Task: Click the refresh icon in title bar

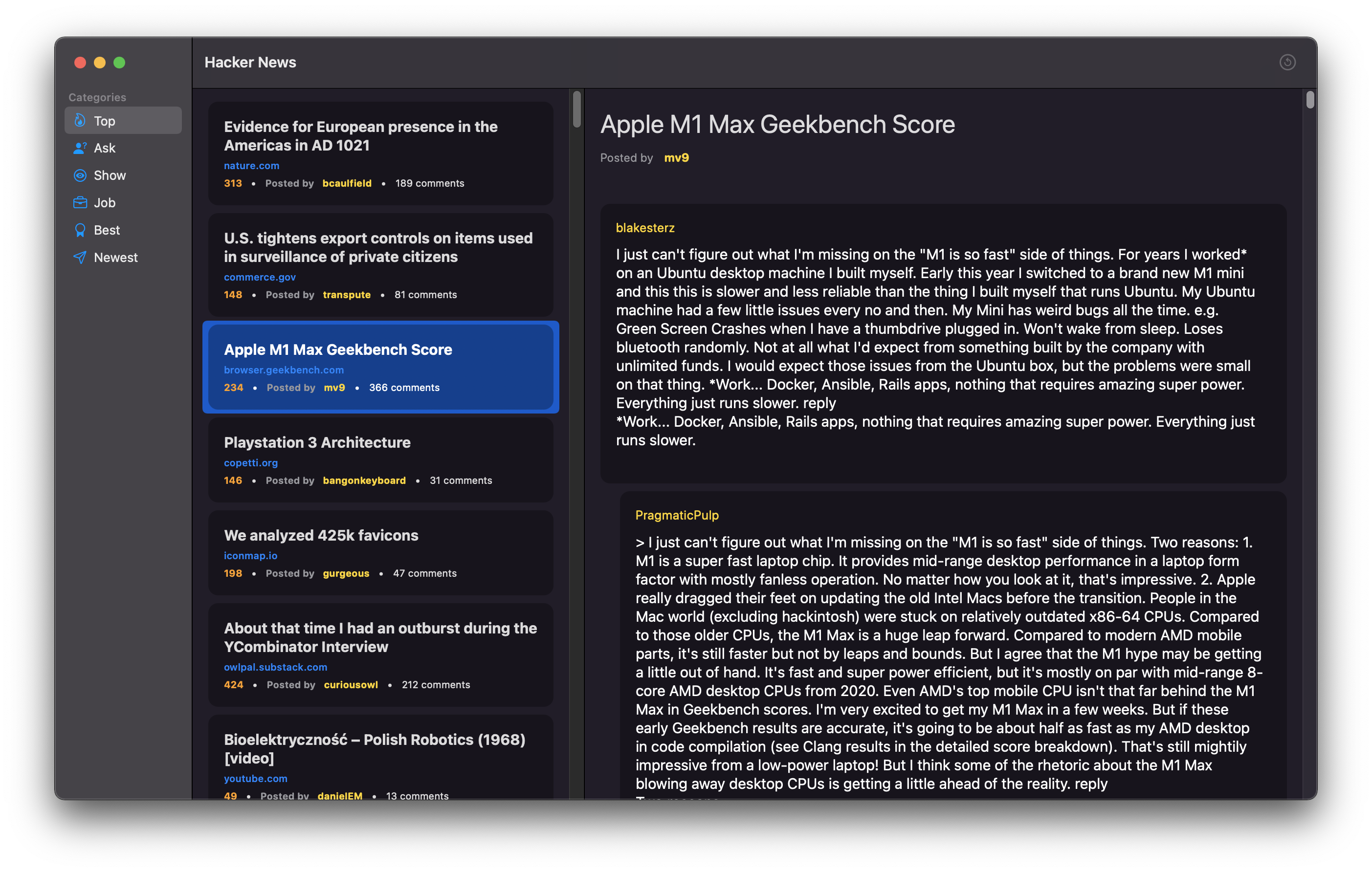Action: pyautogui.click(x=1287, y=62)
